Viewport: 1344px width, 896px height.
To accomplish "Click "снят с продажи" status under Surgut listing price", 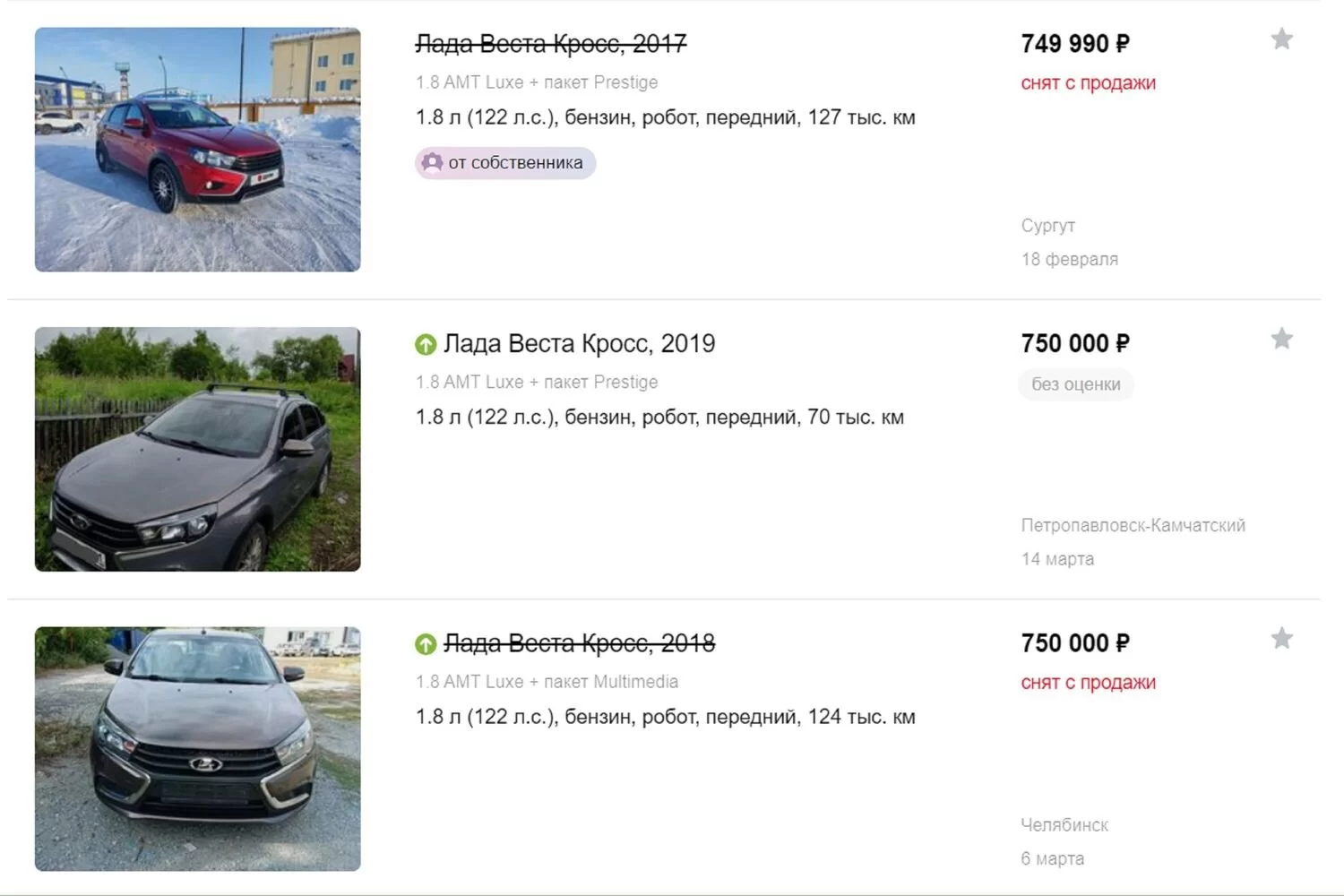I will (x=1088, y=83).
